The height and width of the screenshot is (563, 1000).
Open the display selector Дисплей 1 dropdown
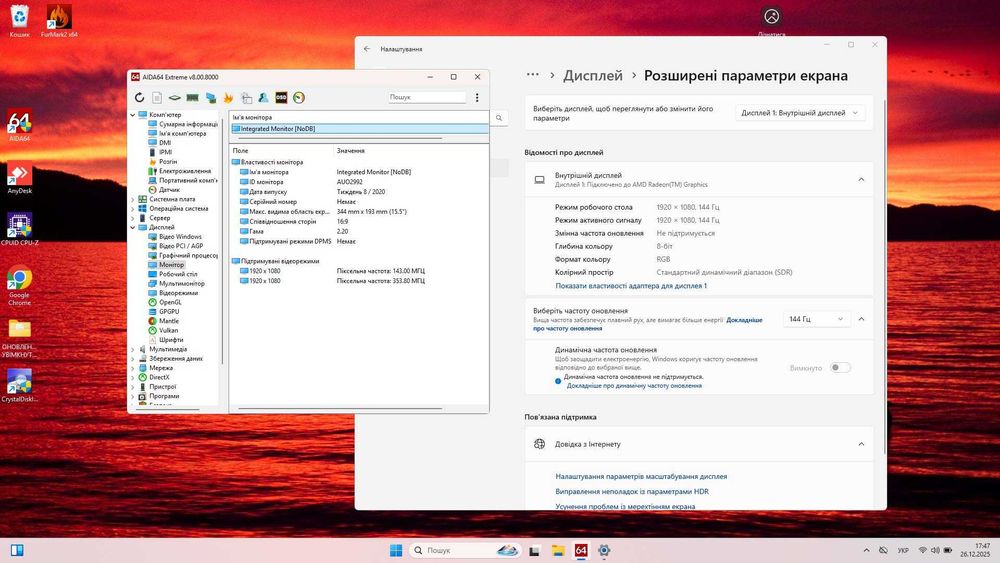tap(800, 113)
